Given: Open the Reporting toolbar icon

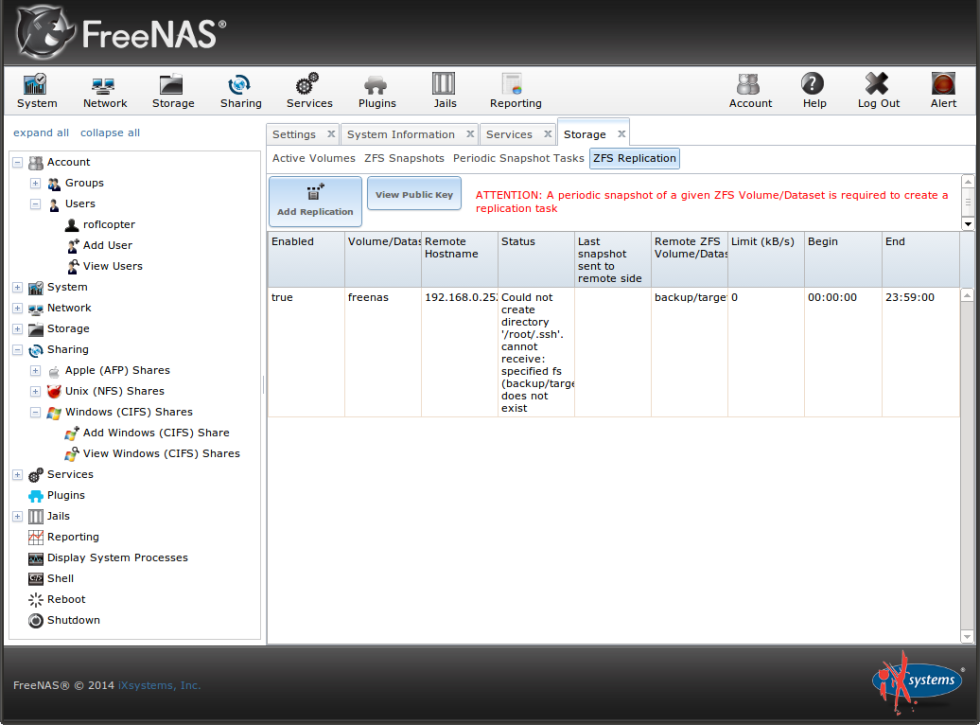Looking at the screenshot, I should pyautogui.click(x=514, y=90).
